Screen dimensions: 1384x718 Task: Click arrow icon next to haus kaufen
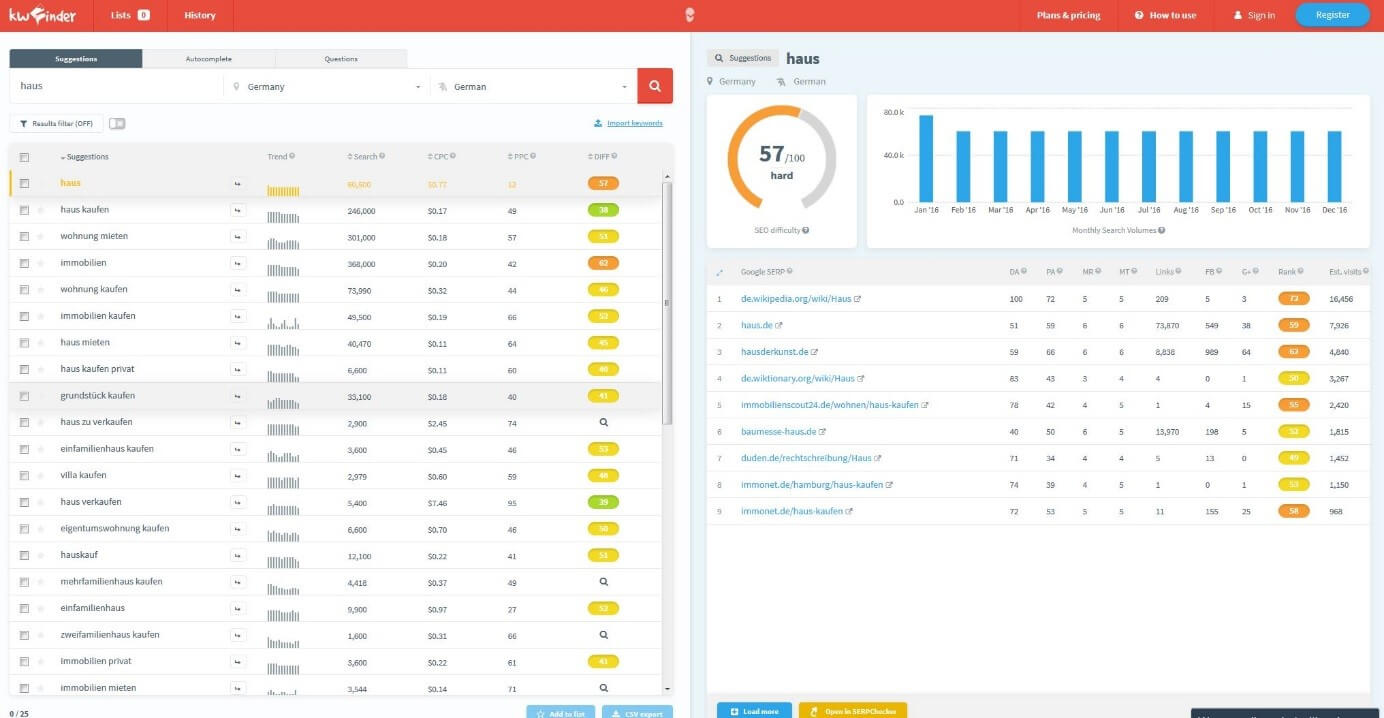click(x=238, y=210)
